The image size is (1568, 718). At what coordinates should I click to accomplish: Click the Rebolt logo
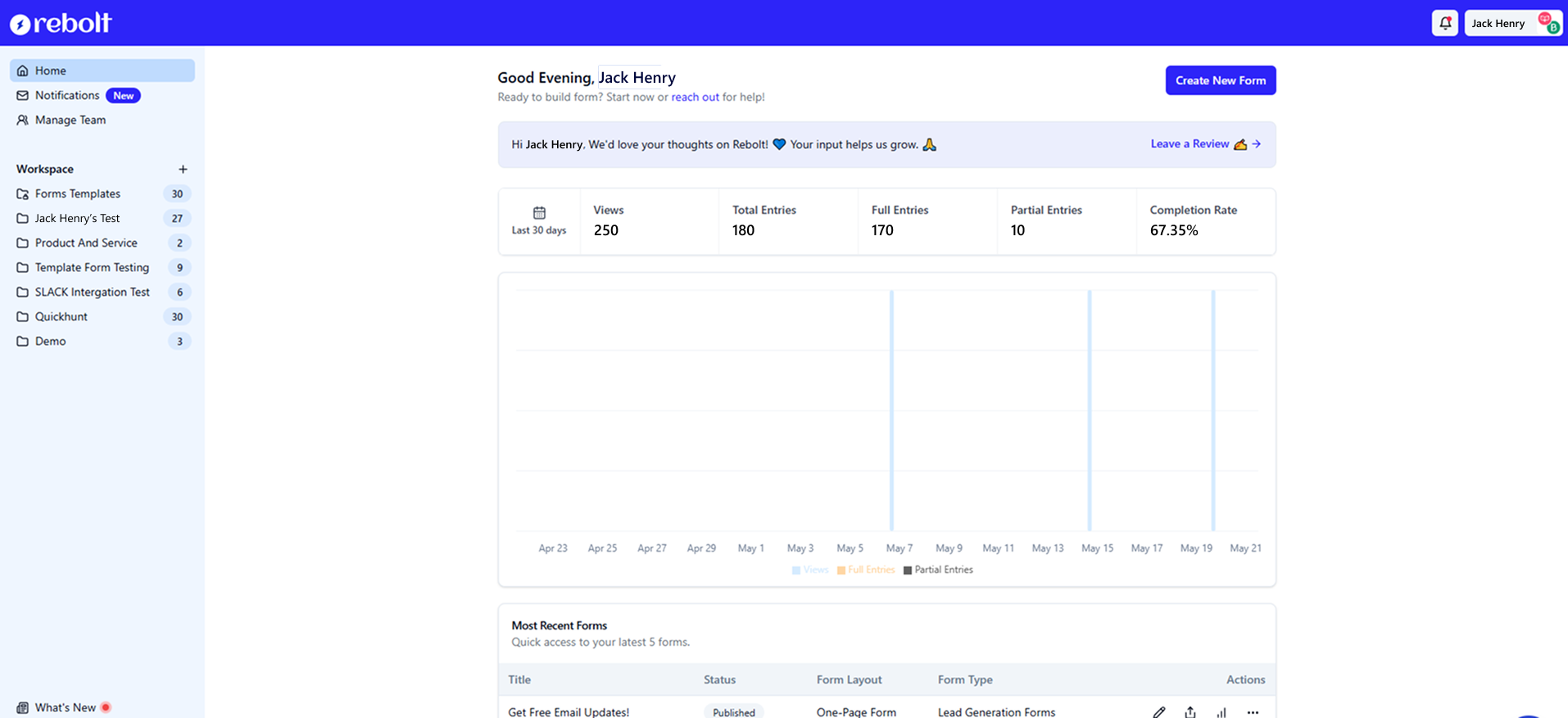61,23
